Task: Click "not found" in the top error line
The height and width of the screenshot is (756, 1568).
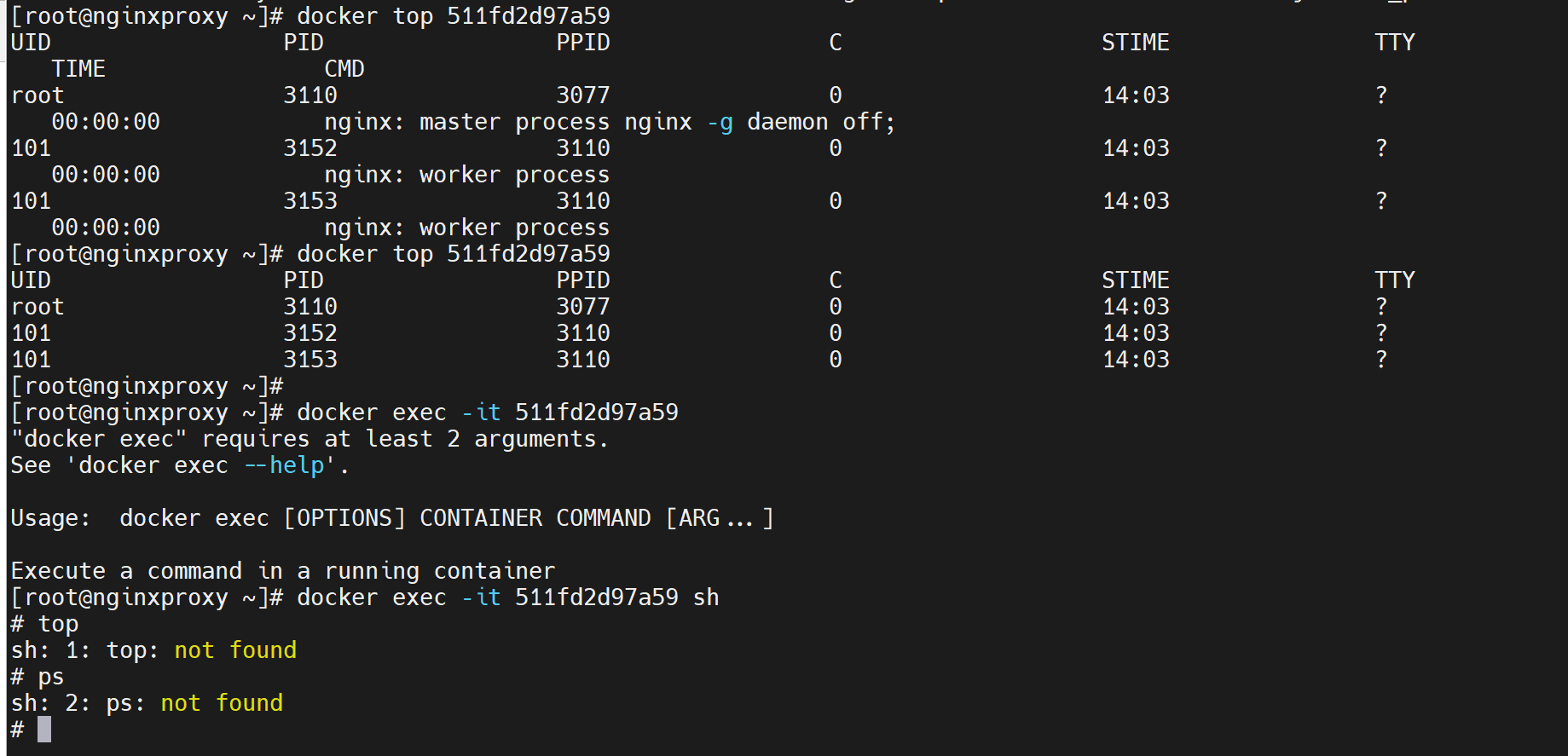Action: tap(235, 650)
